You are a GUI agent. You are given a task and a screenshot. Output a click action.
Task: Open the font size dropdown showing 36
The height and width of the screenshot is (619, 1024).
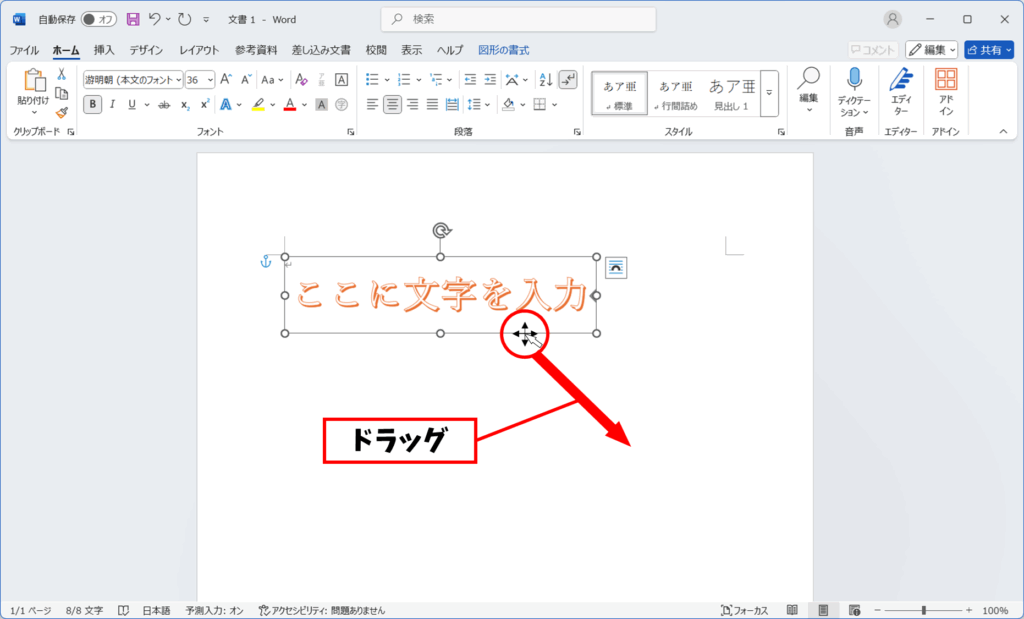pyautogui.click(x=199, y=80)
